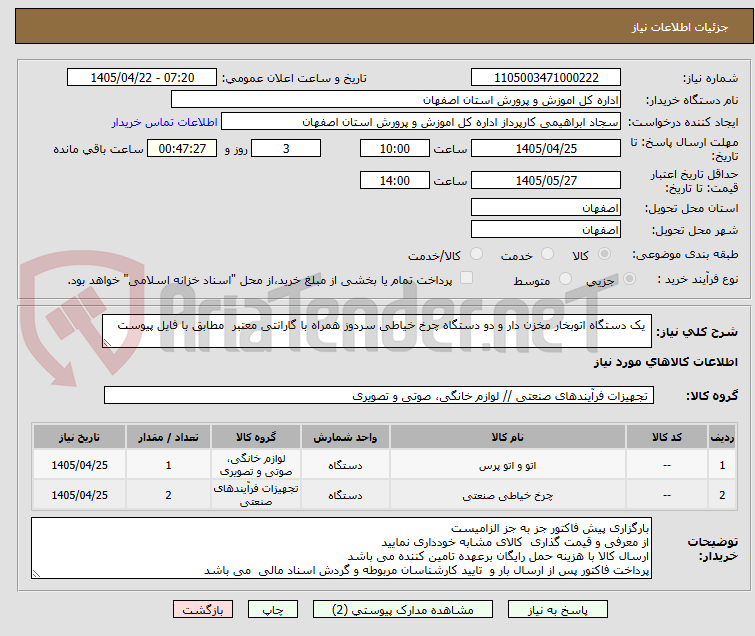
Task: Click response deadline date 1405/04/25 field
Action: (546, 148)
